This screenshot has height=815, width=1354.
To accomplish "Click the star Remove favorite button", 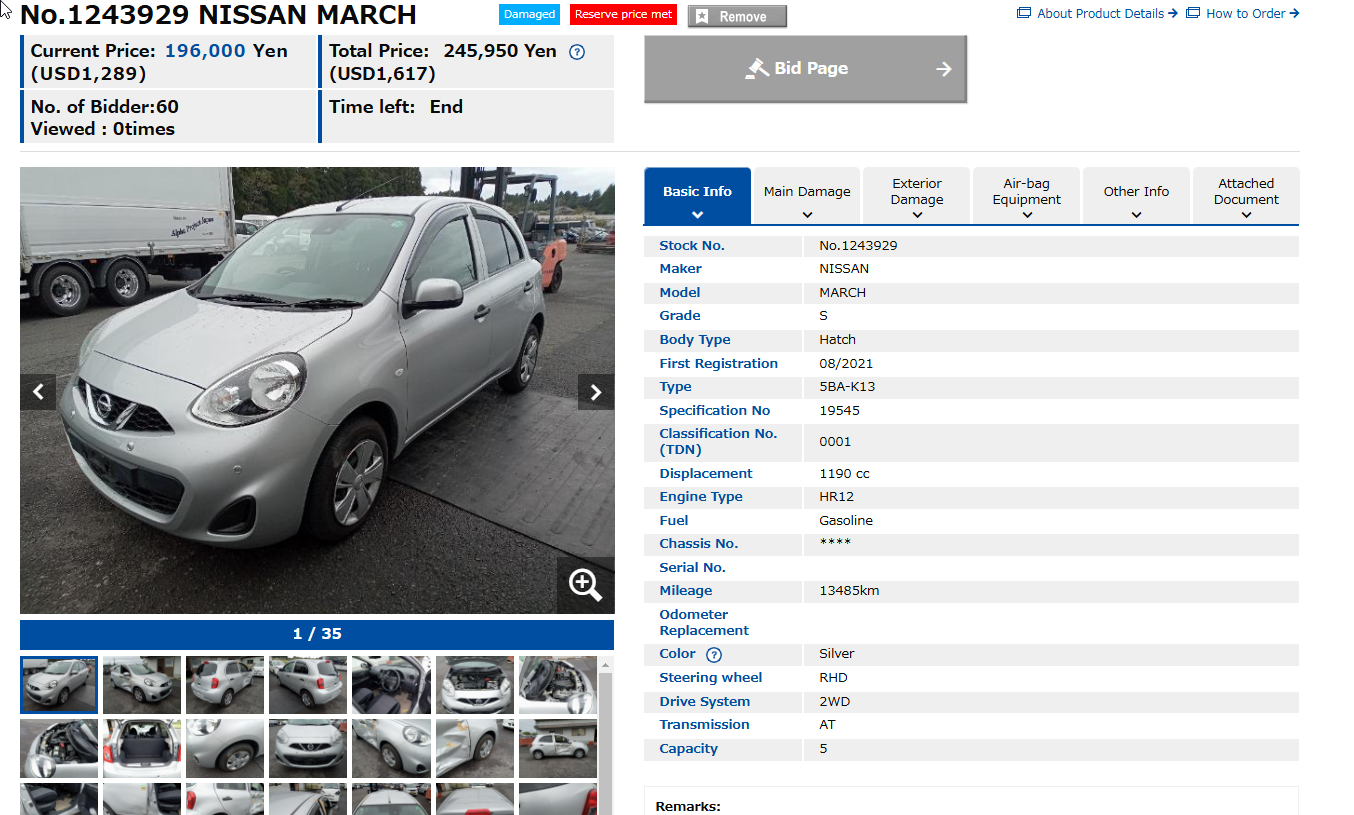I will (x=737, y=16).
